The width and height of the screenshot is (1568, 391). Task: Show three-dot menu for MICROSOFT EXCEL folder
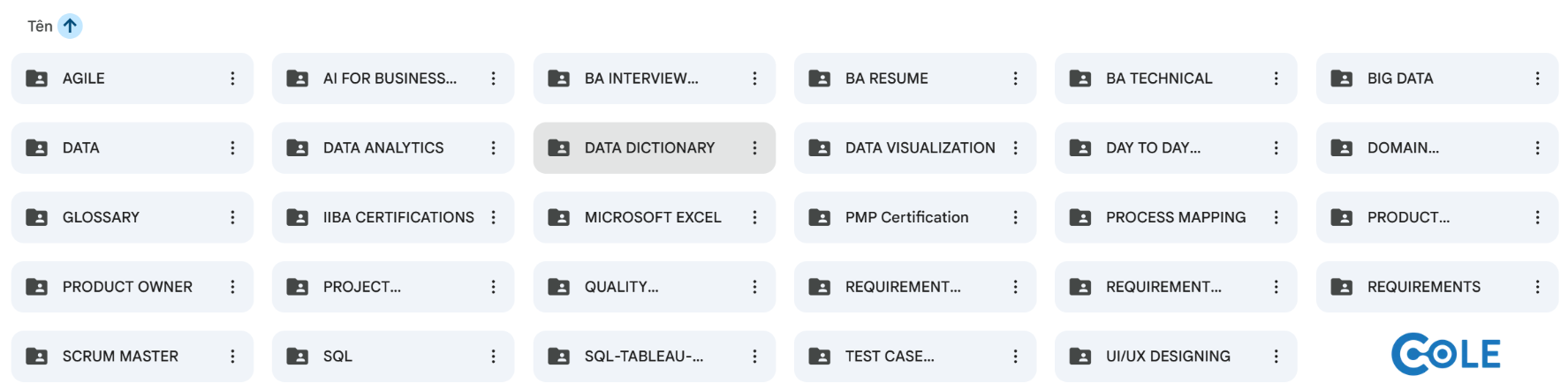pyautogui.click(x=754, y=217)
